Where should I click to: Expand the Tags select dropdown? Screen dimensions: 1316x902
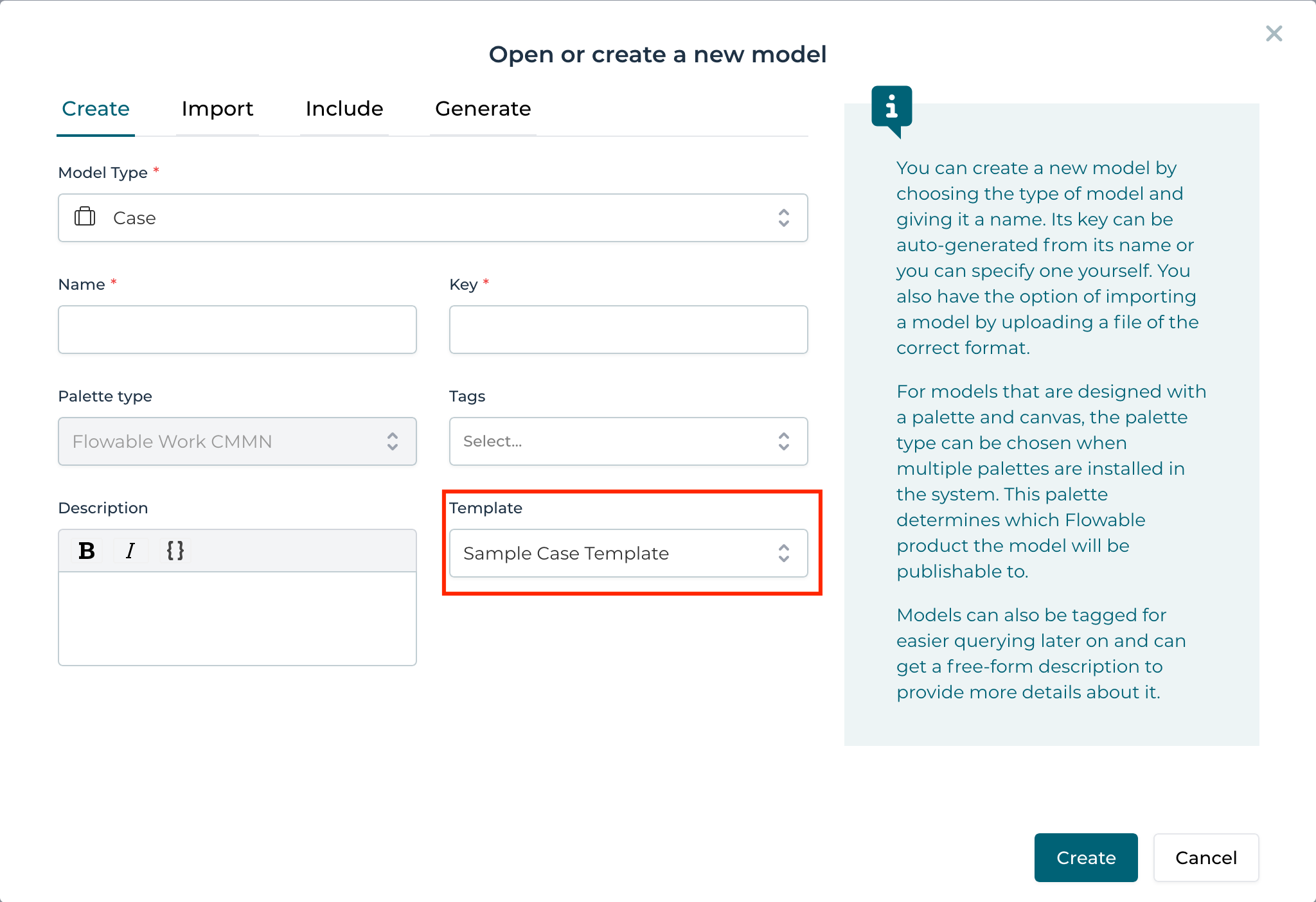(627, 441)
